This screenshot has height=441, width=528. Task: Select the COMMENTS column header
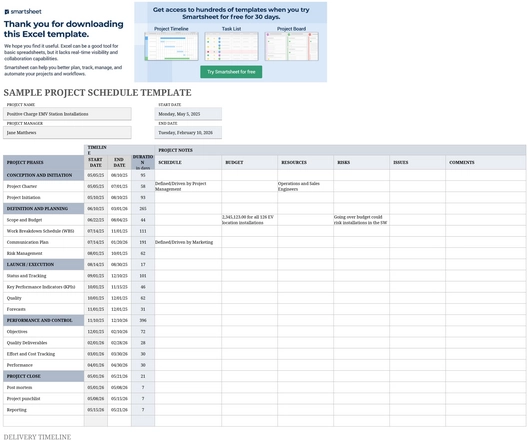coord(486,162)
